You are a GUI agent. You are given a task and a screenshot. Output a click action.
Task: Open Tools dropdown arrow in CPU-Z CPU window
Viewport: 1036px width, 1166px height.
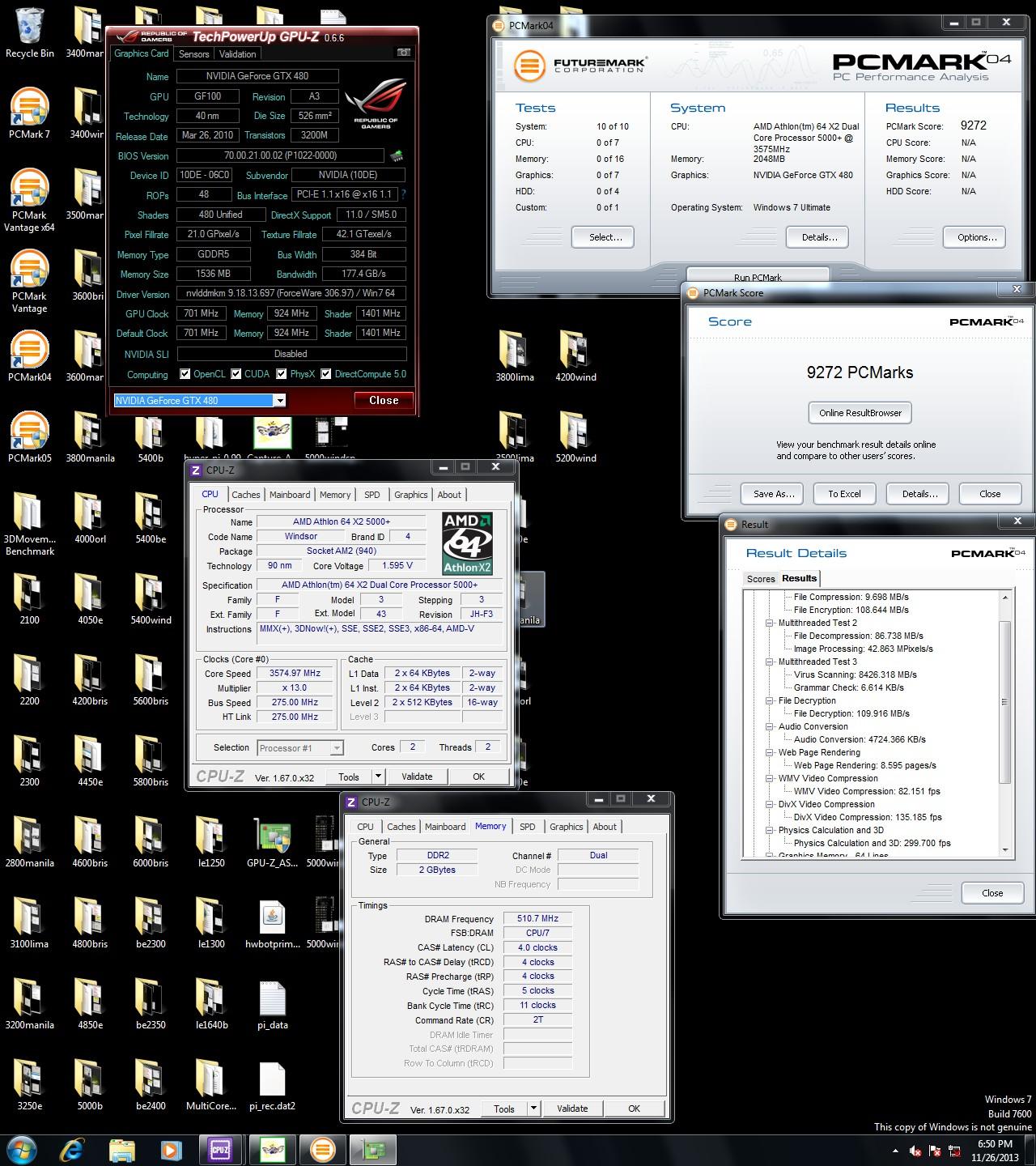377,777
